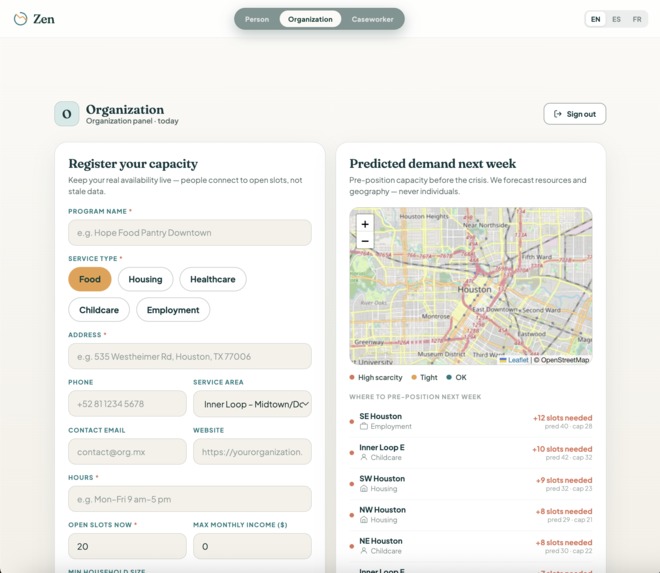This screenshot has height=573, width=660.
Task: Click the "+10 slots needed" text
Action: [562, 449]
